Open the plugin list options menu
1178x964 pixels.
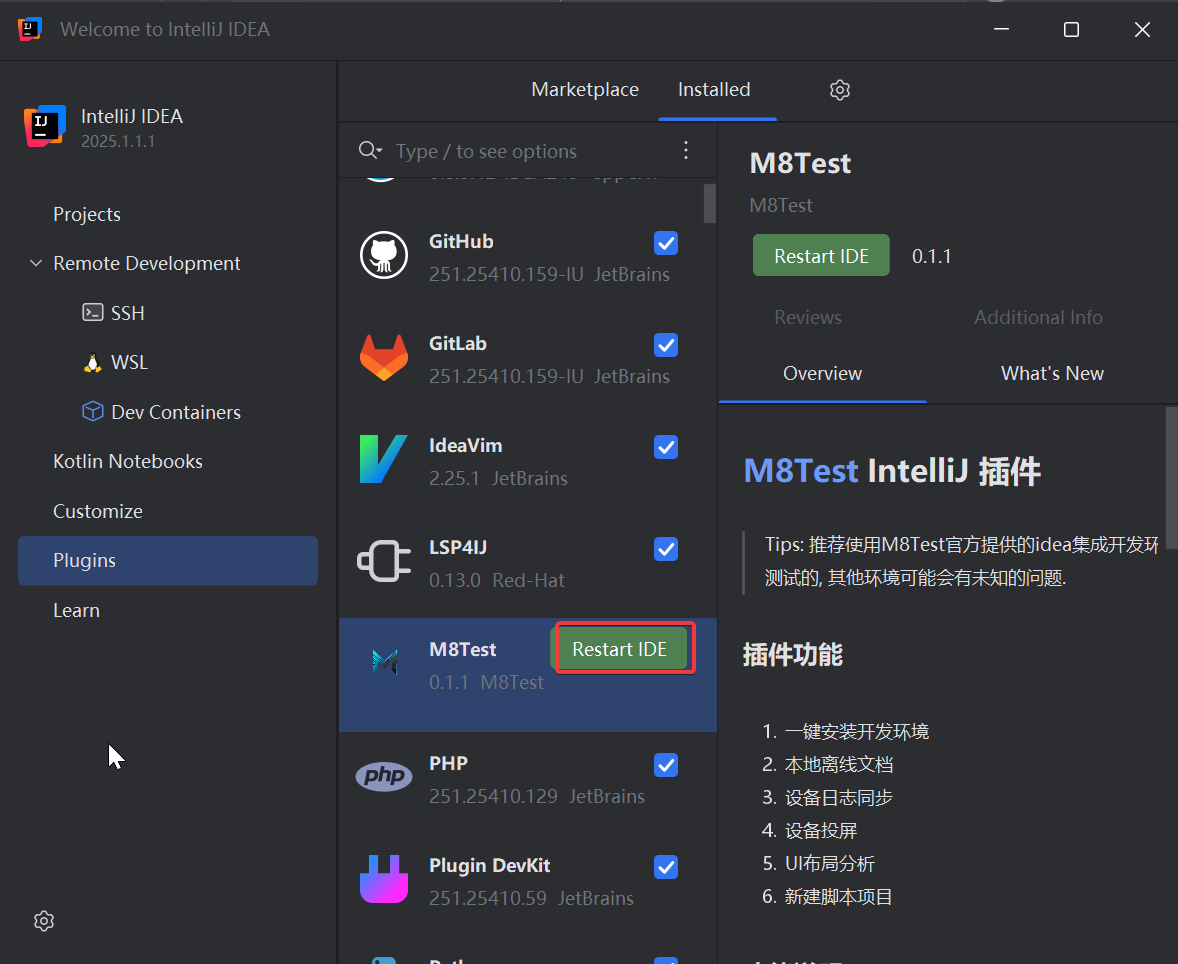click(686, 150)
